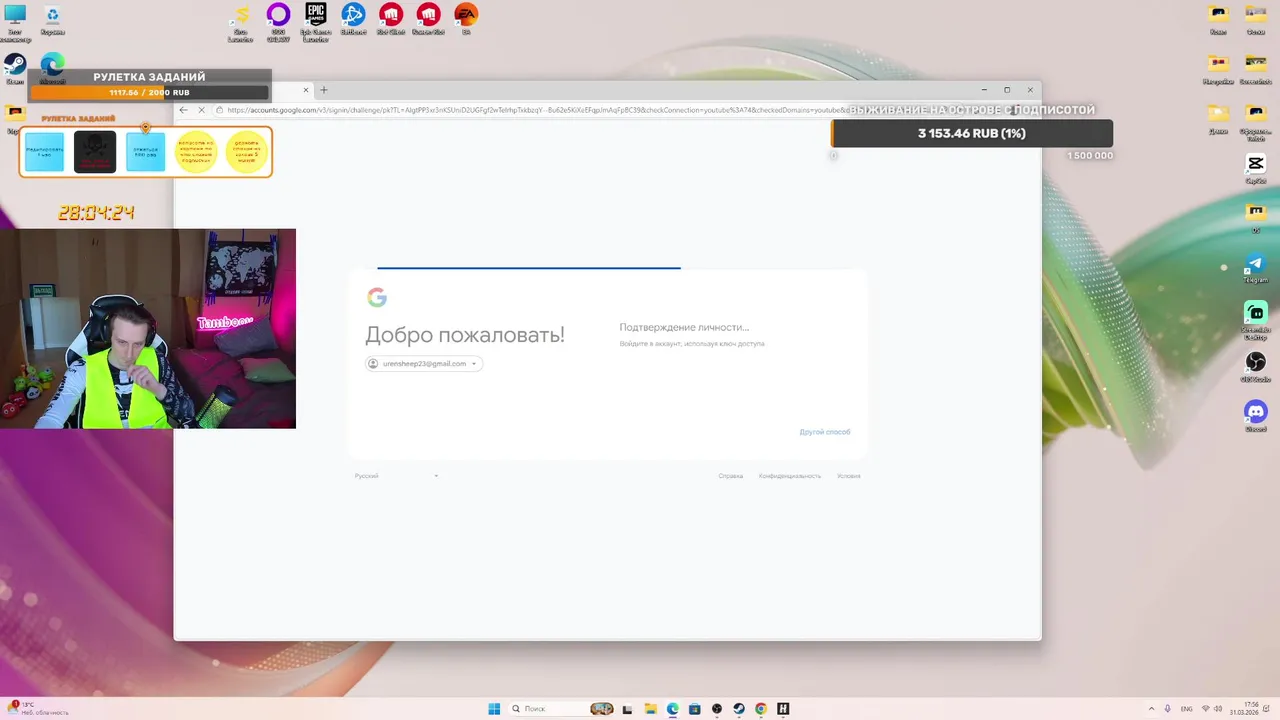This screenshot has height=720, width=1280.
Task: Open the yellow S launcher desktop shortcut
Action: pyautogui.click(x=240, y=21)
